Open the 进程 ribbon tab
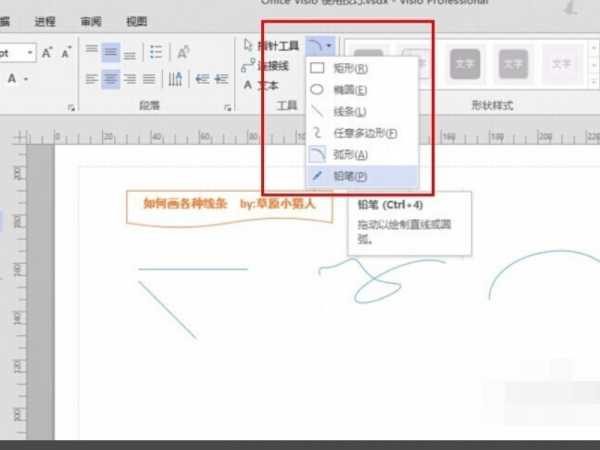600x450 pixels. [x=45, y=22]
